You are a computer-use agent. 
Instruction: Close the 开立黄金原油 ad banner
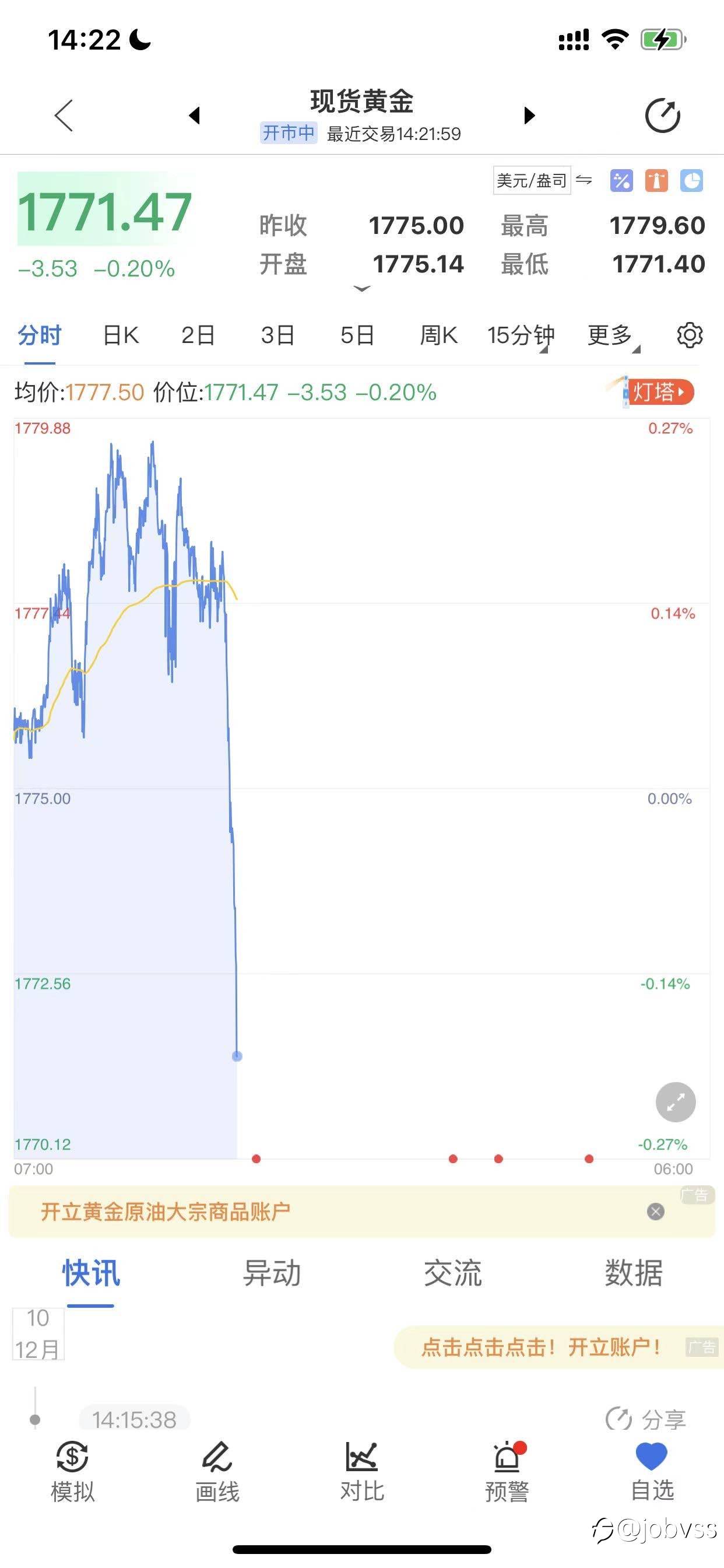[x=655, y=1212]
